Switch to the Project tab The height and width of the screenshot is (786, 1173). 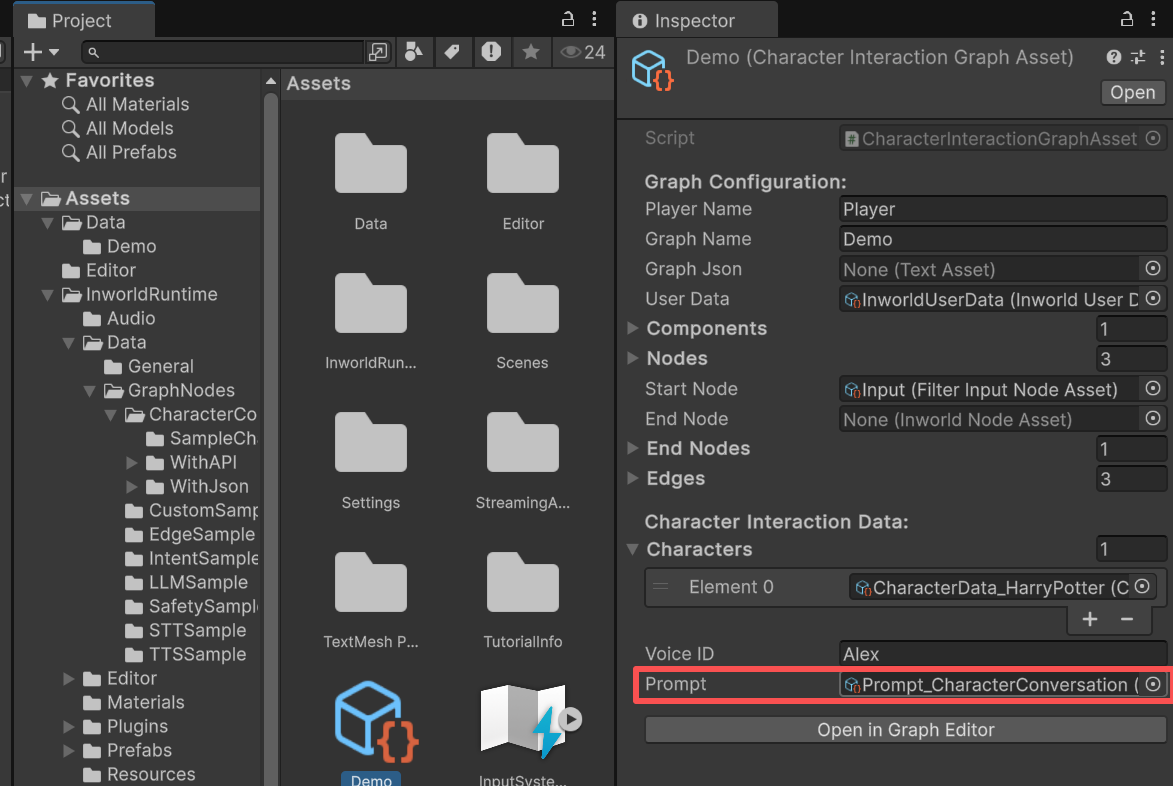pyautogui.click(x=83, y=20)
